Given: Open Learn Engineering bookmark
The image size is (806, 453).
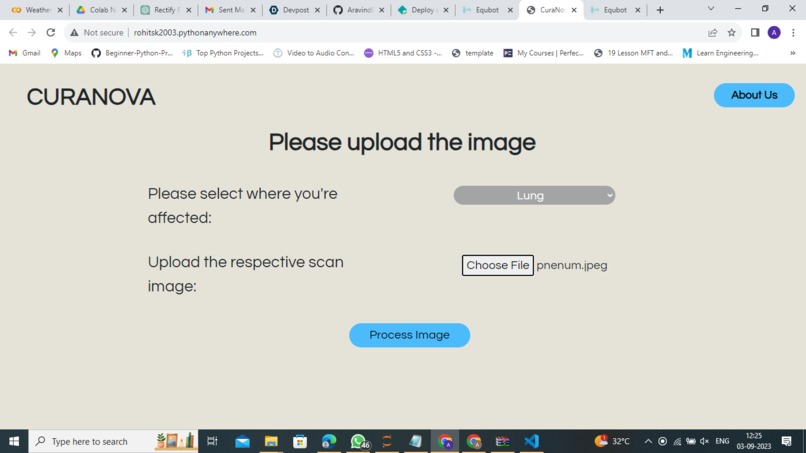Looking at the screenshot, I should [x=720, y=53].
